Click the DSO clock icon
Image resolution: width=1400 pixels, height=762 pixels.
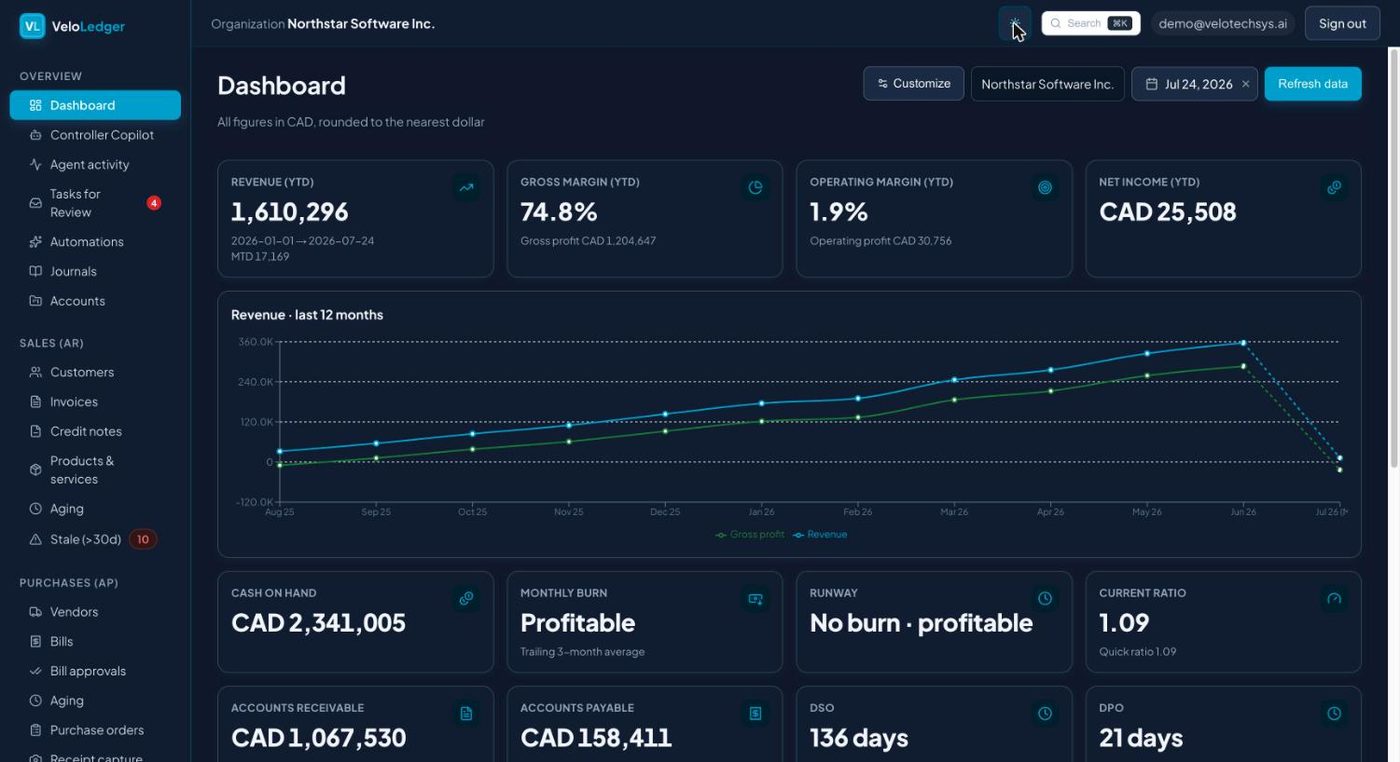[x=1045, y=713]
